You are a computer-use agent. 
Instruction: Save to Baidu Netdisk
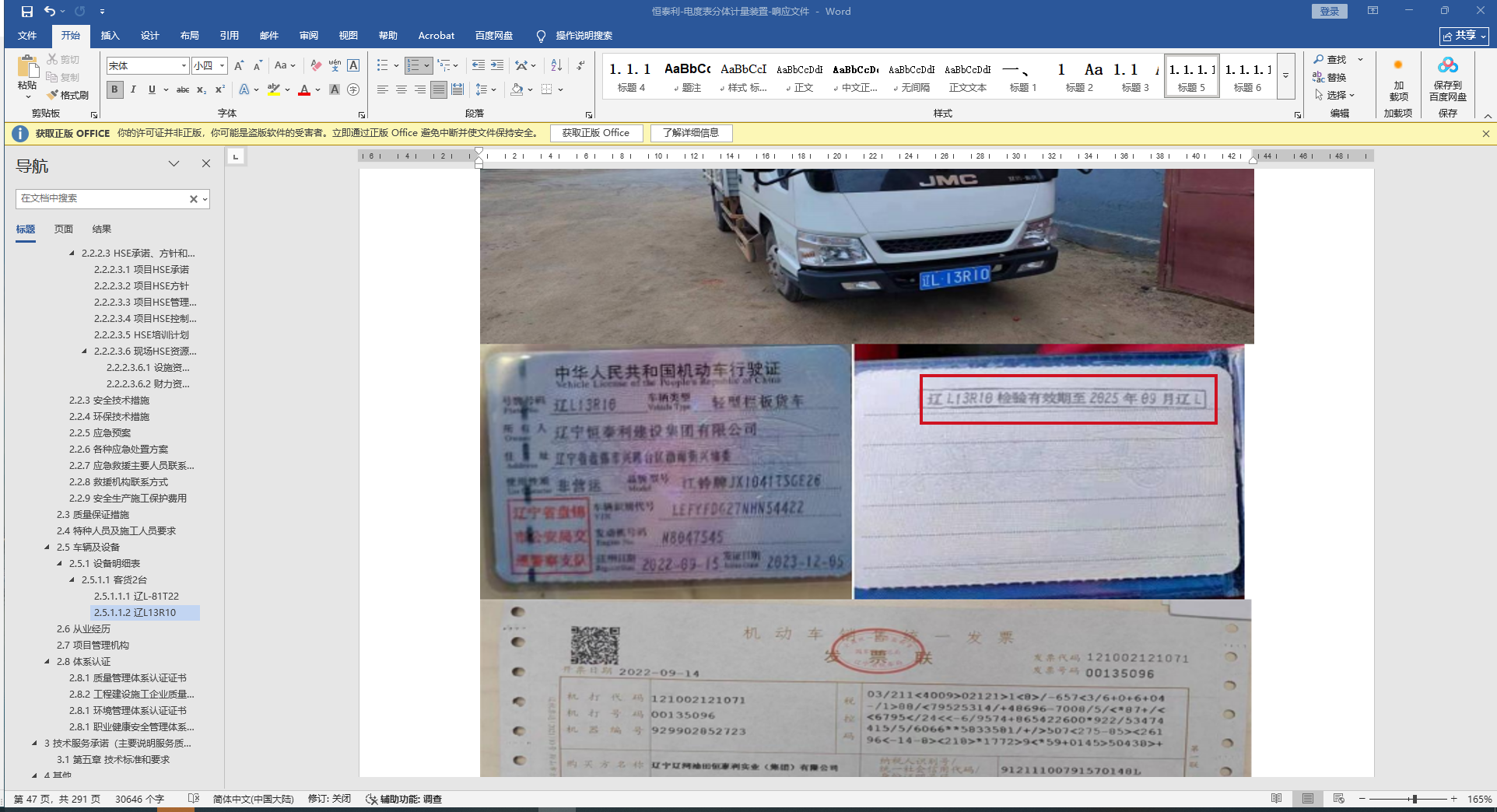[x=1447, y=78]
